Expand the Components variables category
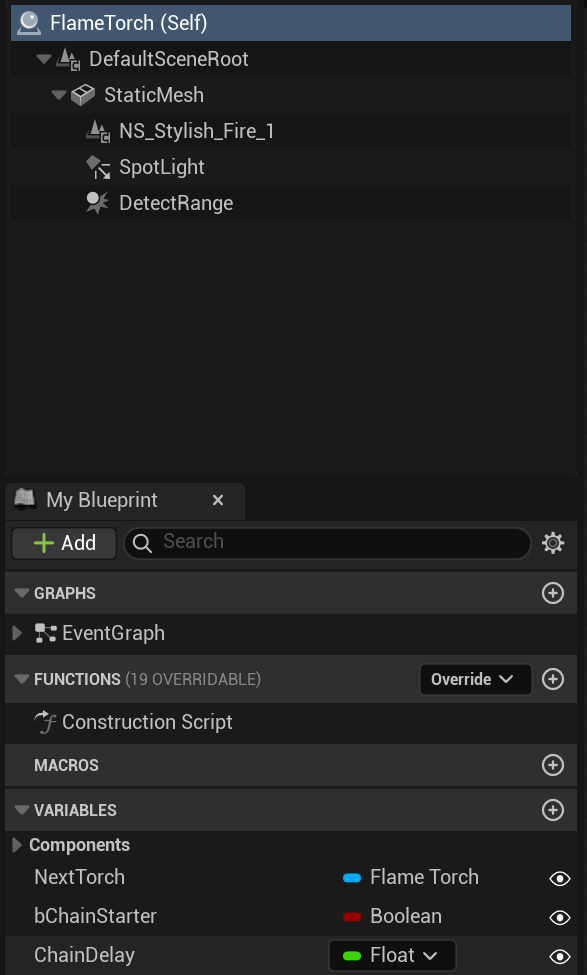587x975 pixels. click(x=17, y=845)
